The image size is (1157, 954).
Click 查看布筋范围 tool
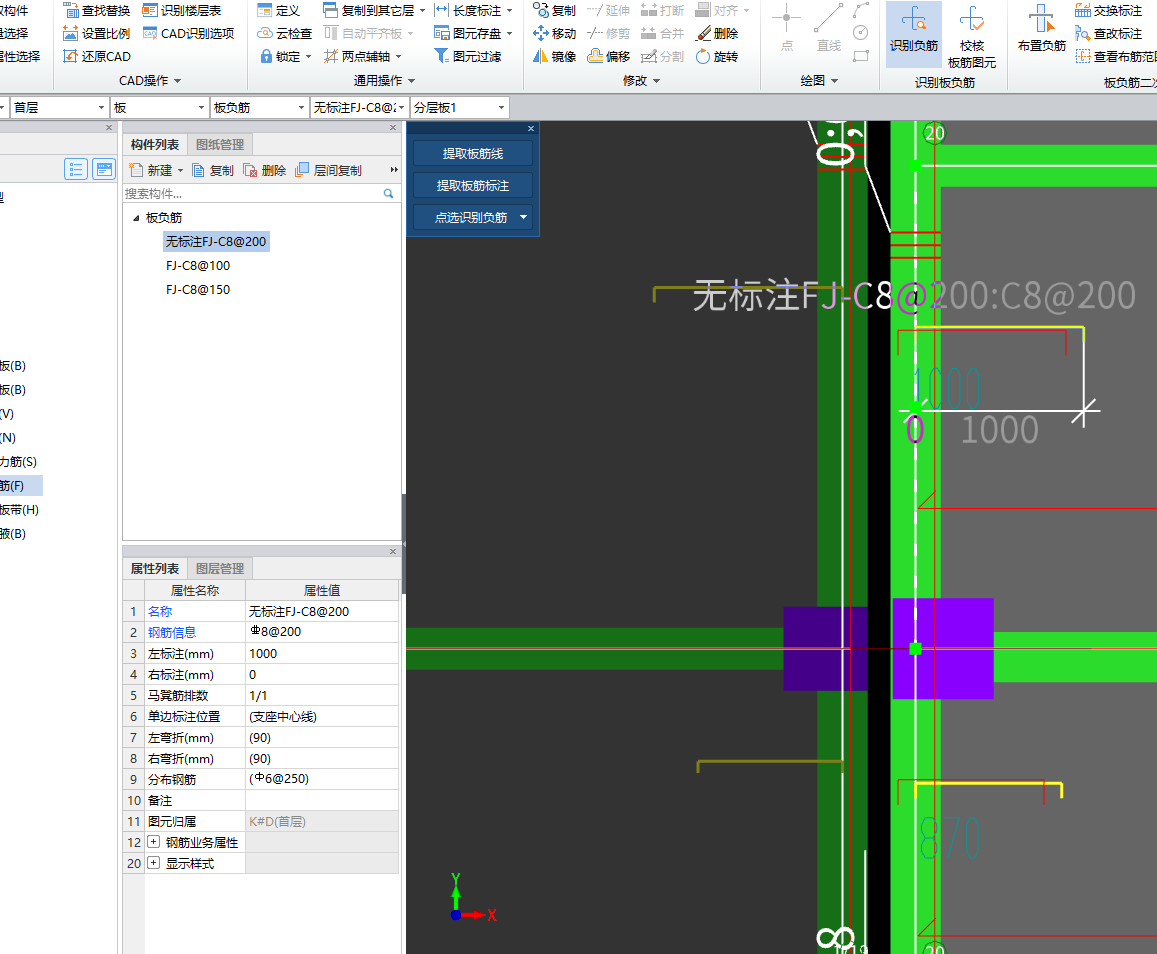click(x=1116, y=56)
